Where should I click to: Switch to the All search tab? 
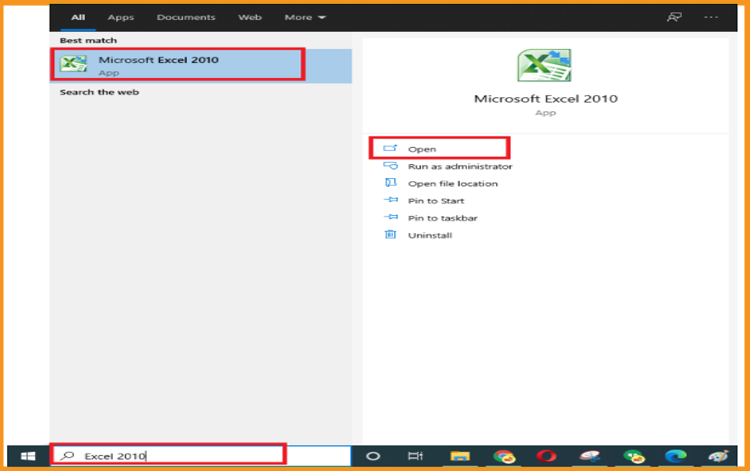click(x=78, y=17)
